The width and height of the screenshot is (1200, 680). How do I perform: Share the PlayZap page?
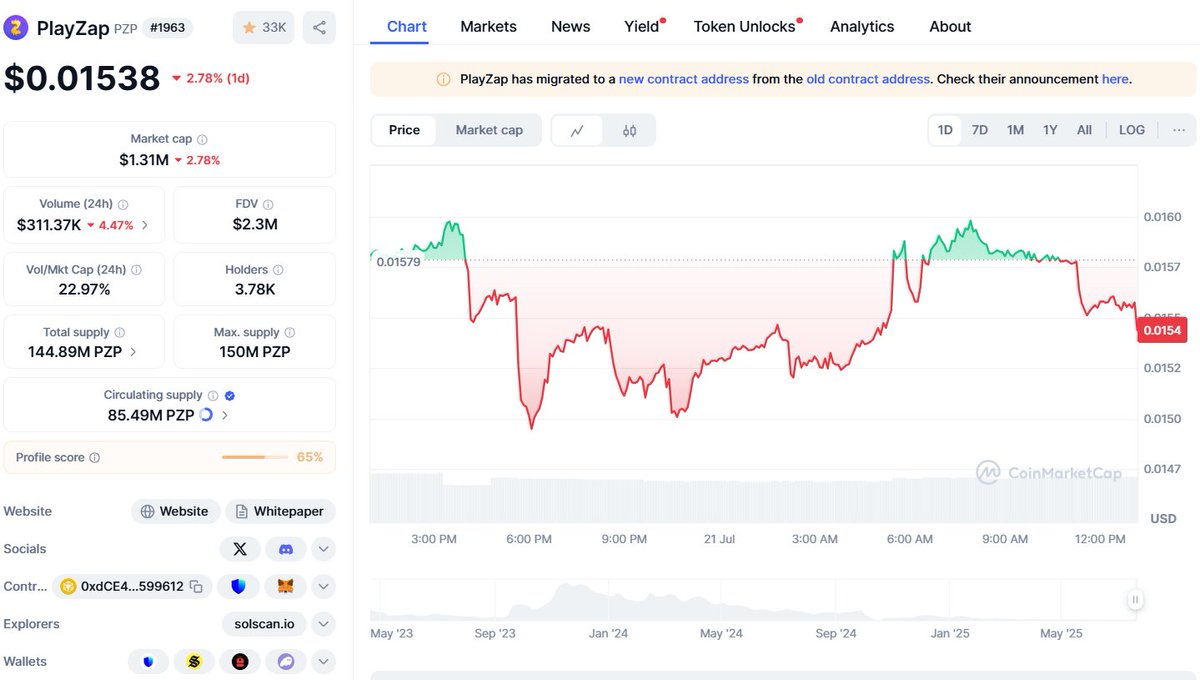coord(319,27)
